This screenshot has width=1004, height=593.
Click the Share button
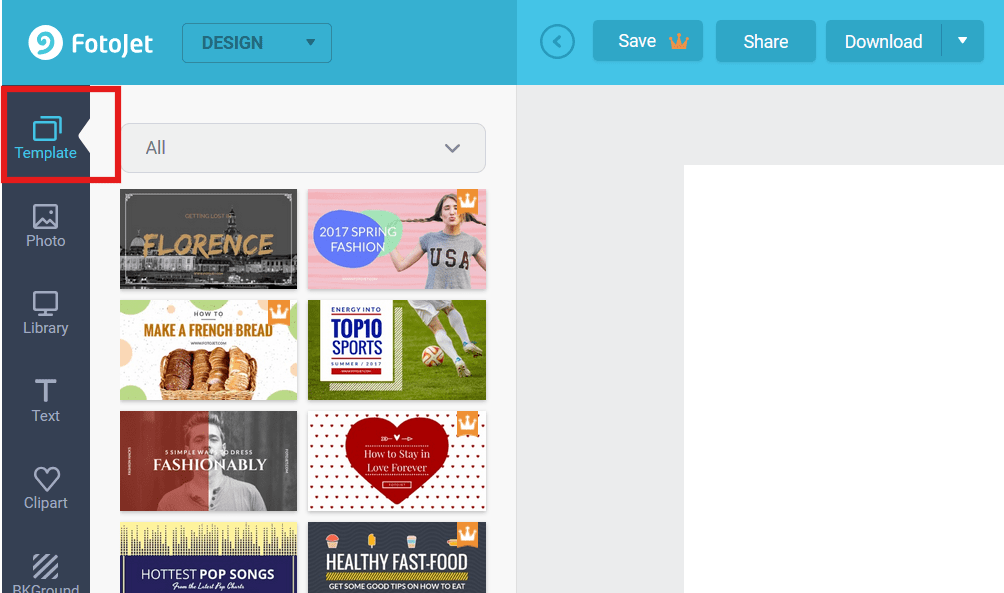[765, 41]
